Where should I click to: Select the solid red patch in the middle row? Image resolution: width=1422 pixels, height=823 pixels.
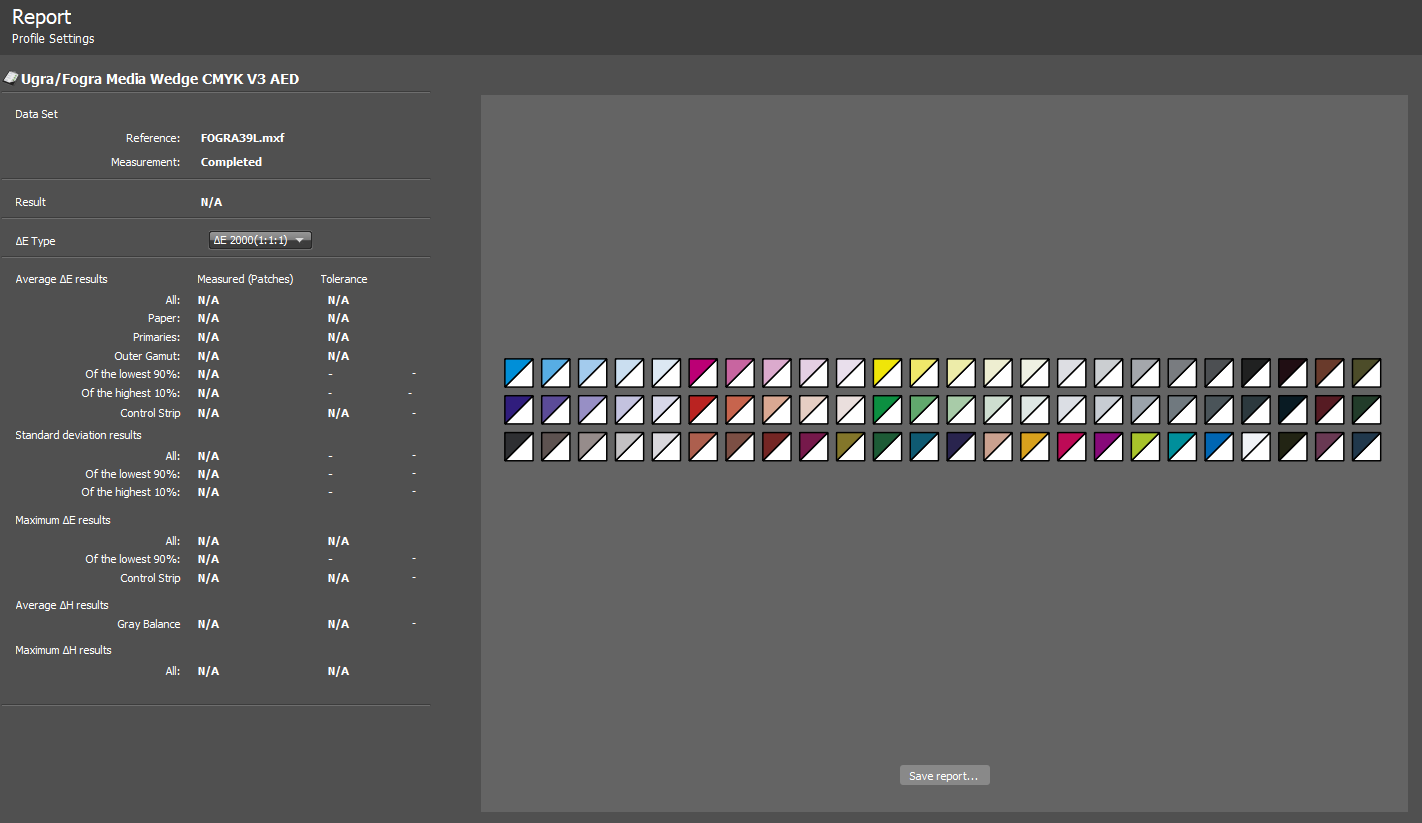point(703,410)
